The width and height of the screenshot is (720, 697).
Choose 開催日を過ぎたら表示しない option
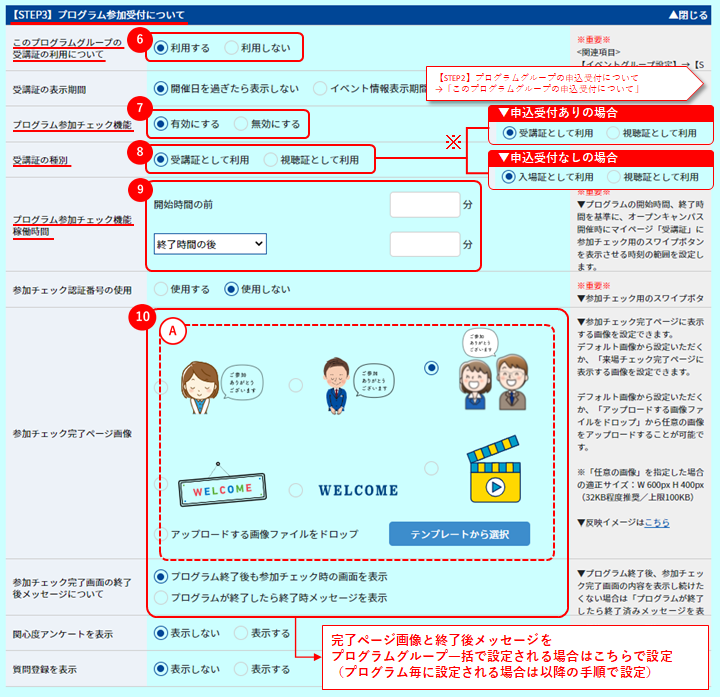pyautogui.click(x=161, y=88)
